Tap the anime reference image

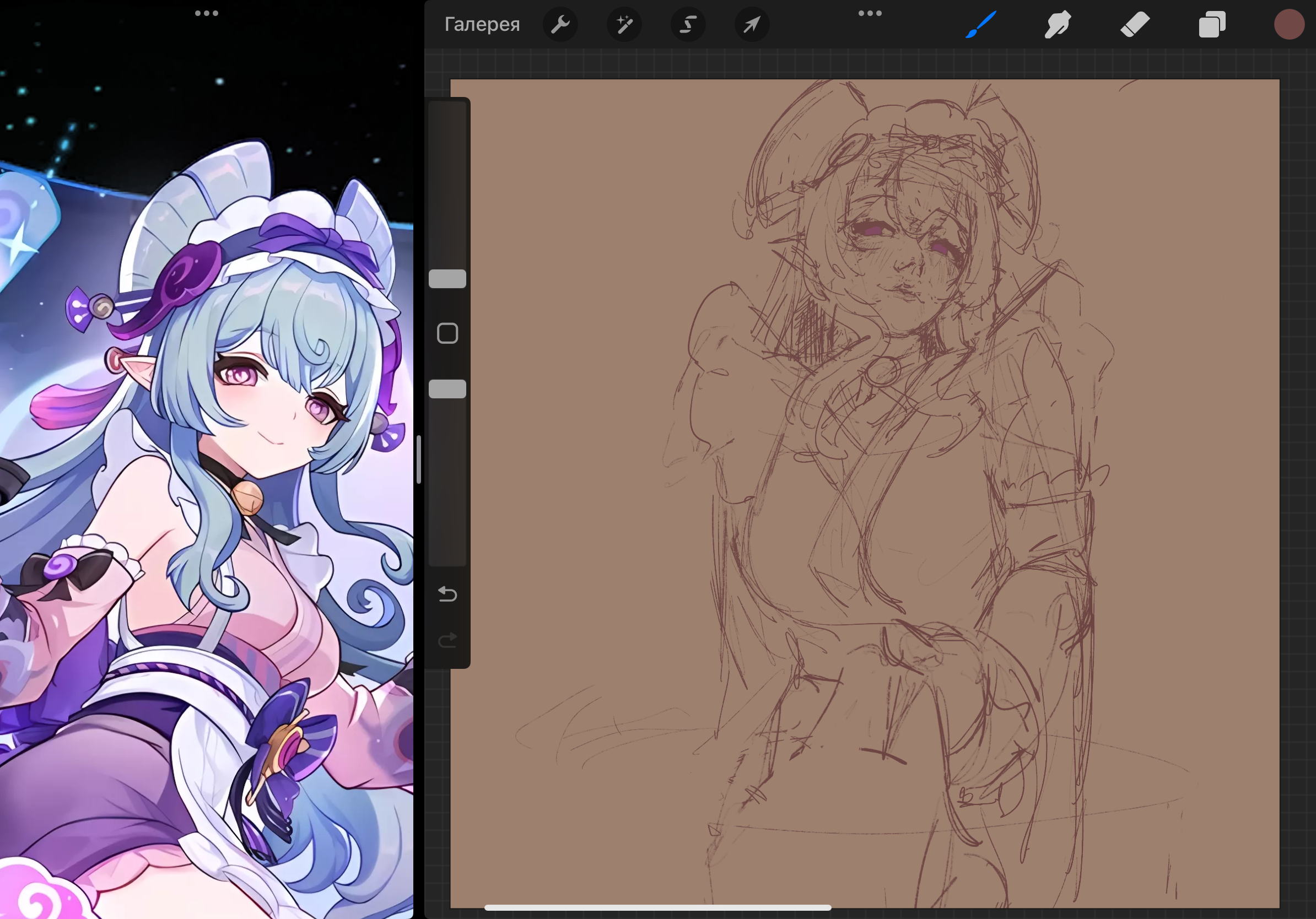tap(206, 458)
